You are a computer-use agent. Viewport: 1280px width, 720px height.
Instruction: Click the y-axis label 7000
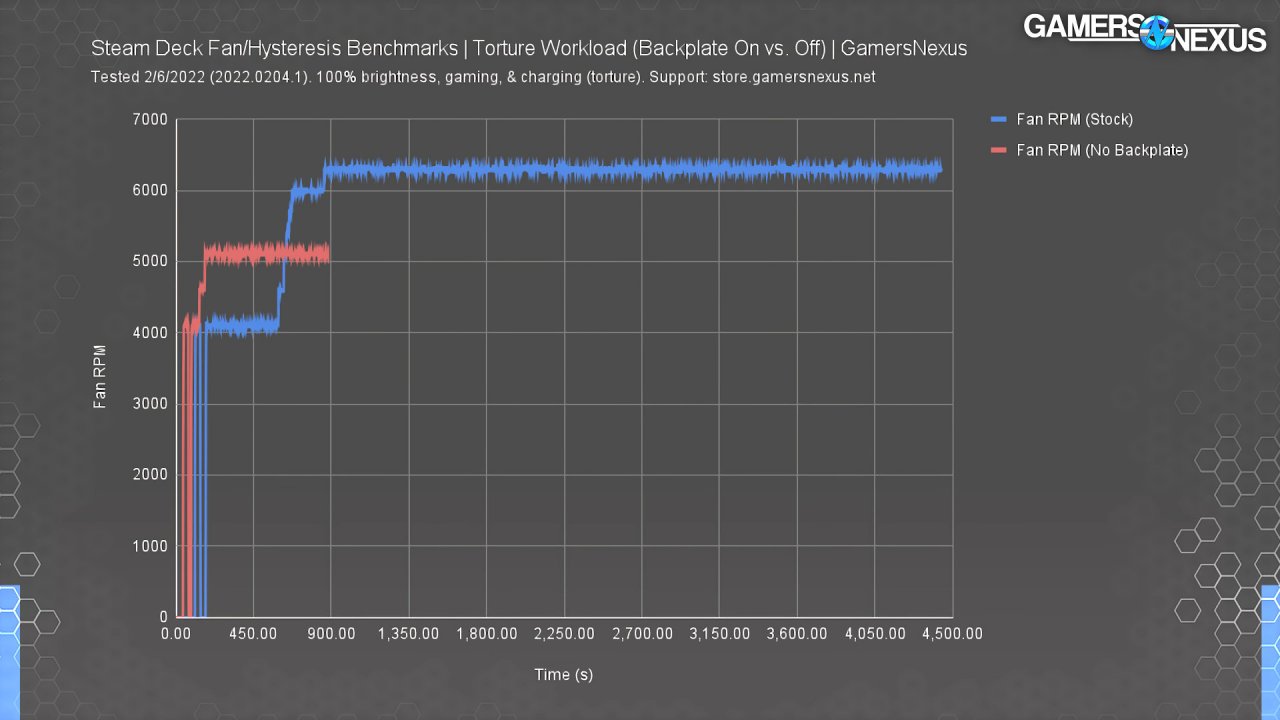click(x=151, y=120)
